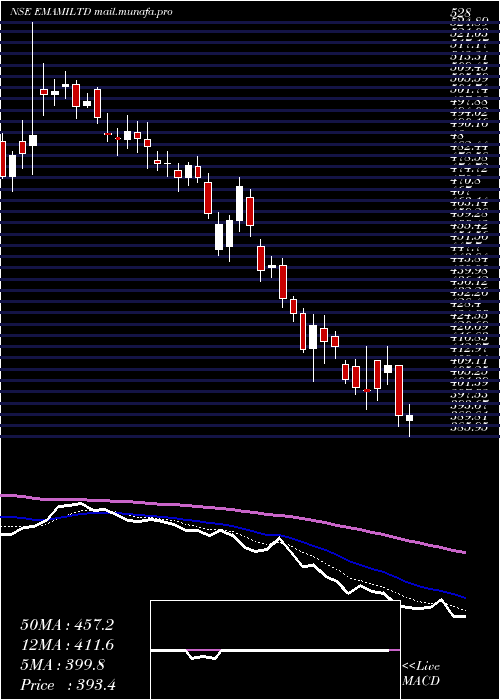
Task: Click the Price : 393.4 value
Action: (x=68, y=685)
